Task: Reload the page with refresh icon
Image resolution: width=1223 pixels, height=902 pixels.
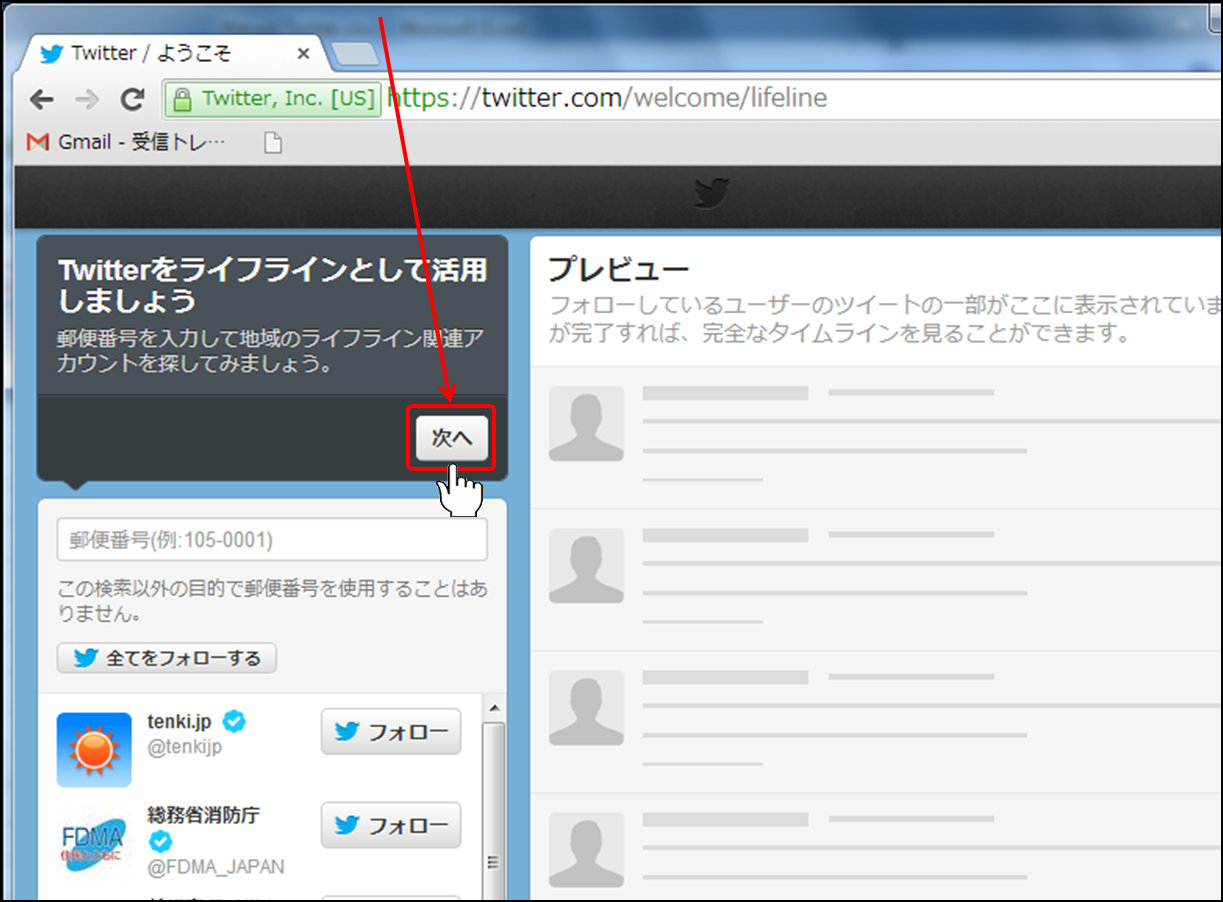Action: pos(132,99)
